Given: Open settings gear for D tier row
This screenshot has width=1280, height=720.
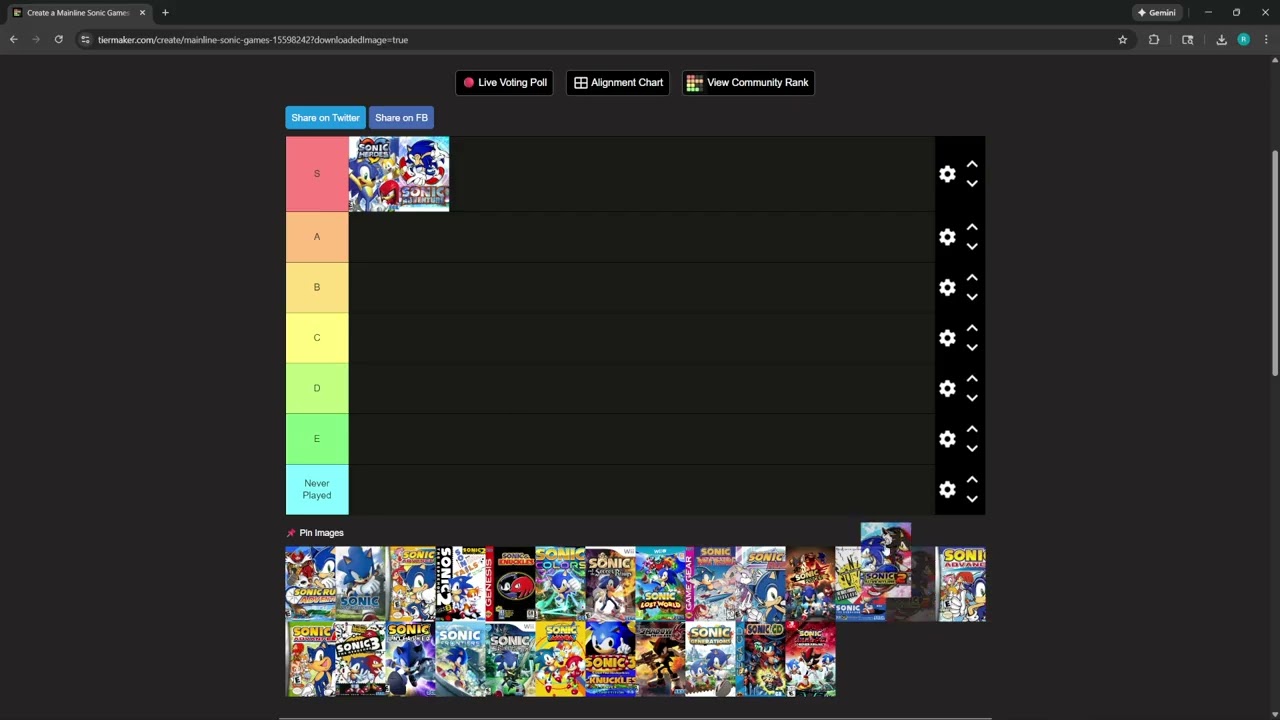Looking at the screenshot, I should [x=947, y=389].
